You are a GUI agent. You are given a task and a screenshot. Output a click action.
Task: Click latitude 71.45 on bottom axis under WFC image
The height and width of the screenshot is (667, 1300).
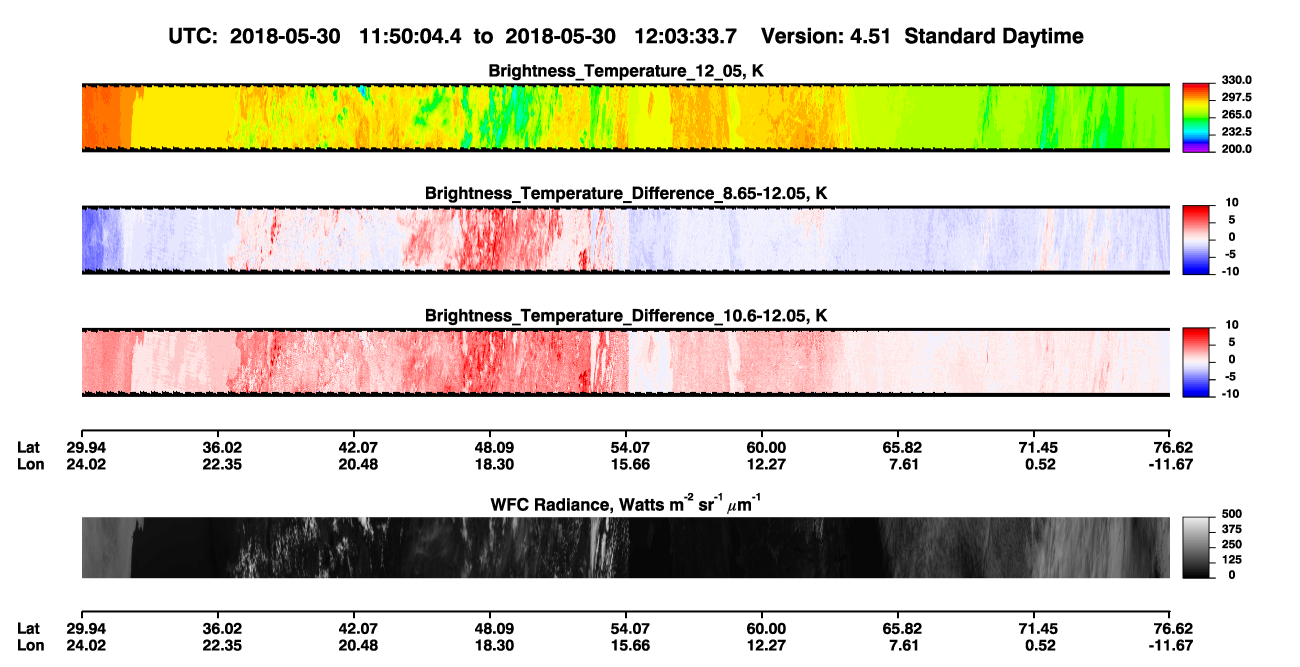1035,629
